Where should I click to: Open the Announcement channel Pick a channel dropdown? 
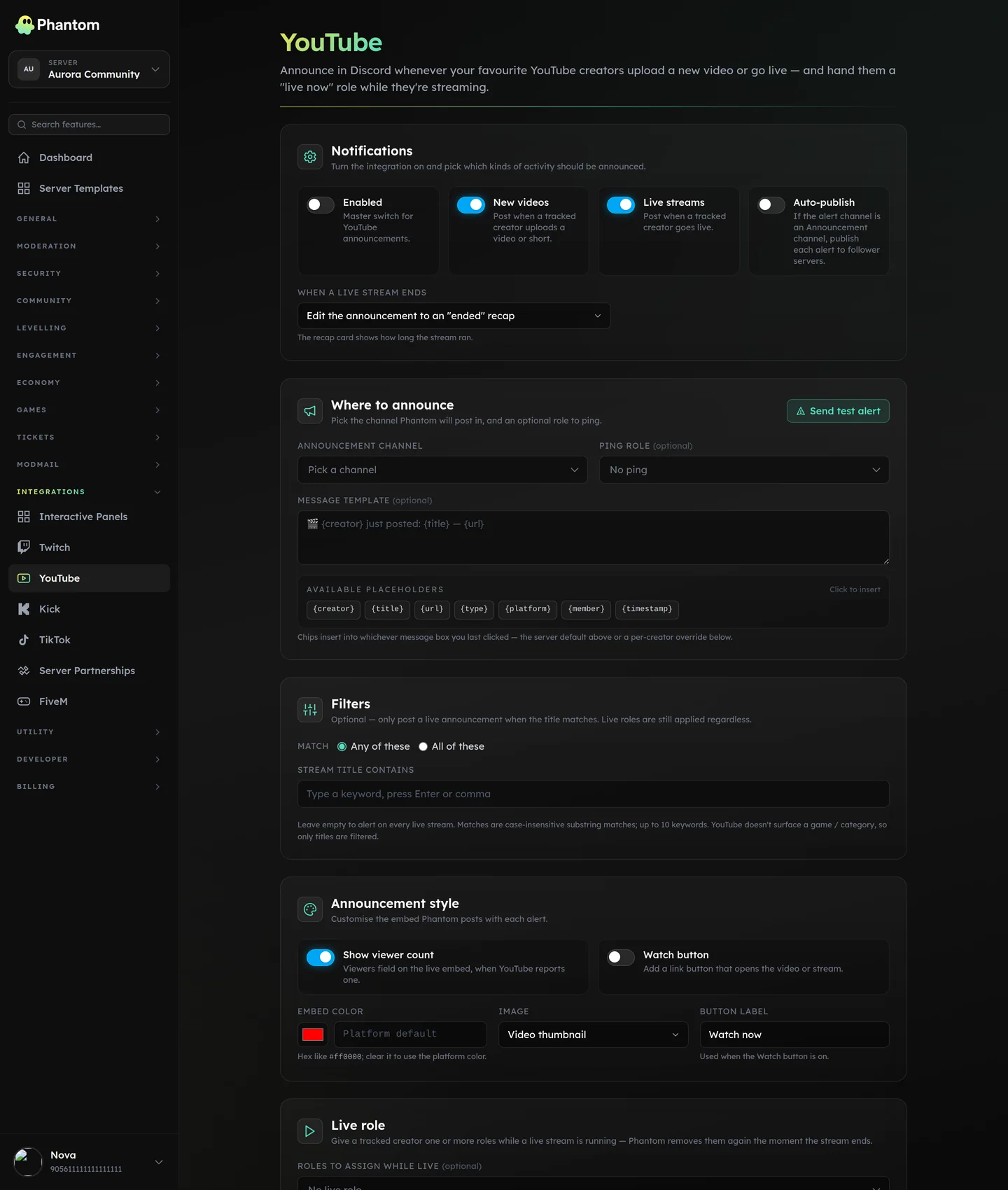tap(444, 470)
